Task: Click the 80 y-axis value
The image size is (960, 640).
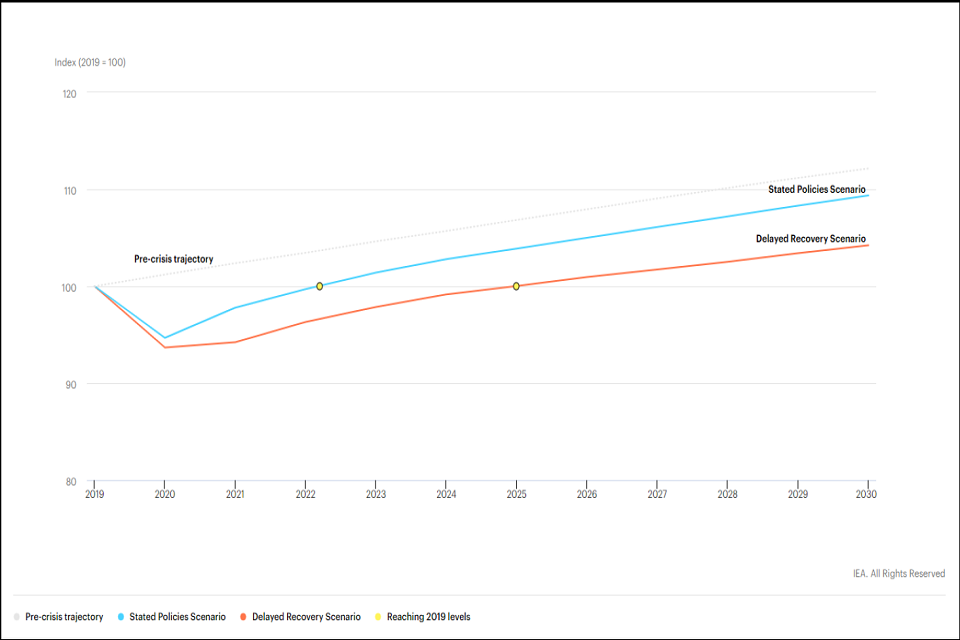Action: coord(70,481)
